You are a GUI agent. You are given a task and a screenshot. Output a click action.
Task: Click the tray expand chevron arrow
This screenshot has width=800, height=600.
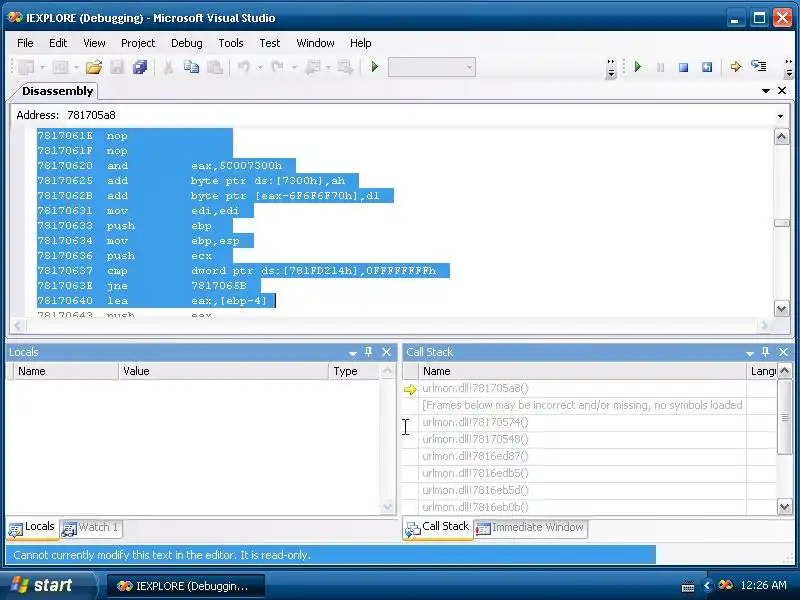click(707, 585)
